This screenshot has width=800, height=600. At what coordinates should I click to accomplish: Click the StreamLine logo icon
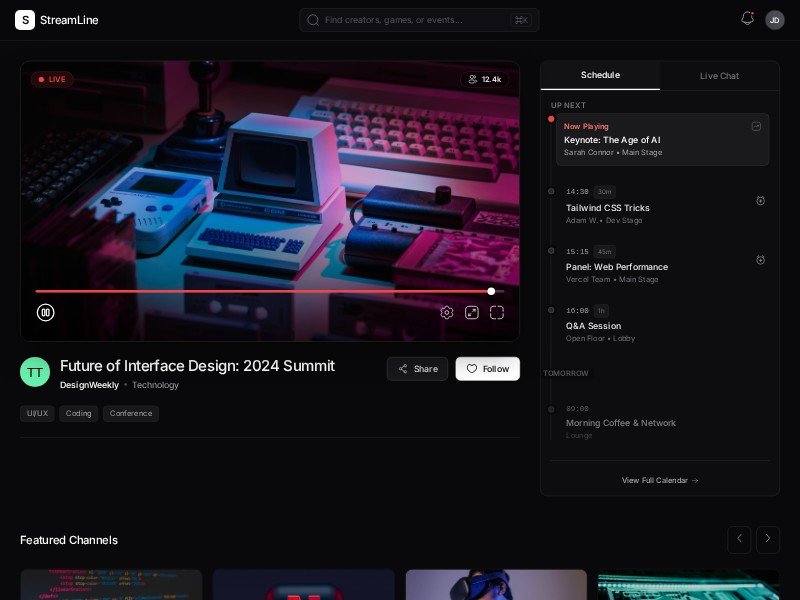coord(25,20)
